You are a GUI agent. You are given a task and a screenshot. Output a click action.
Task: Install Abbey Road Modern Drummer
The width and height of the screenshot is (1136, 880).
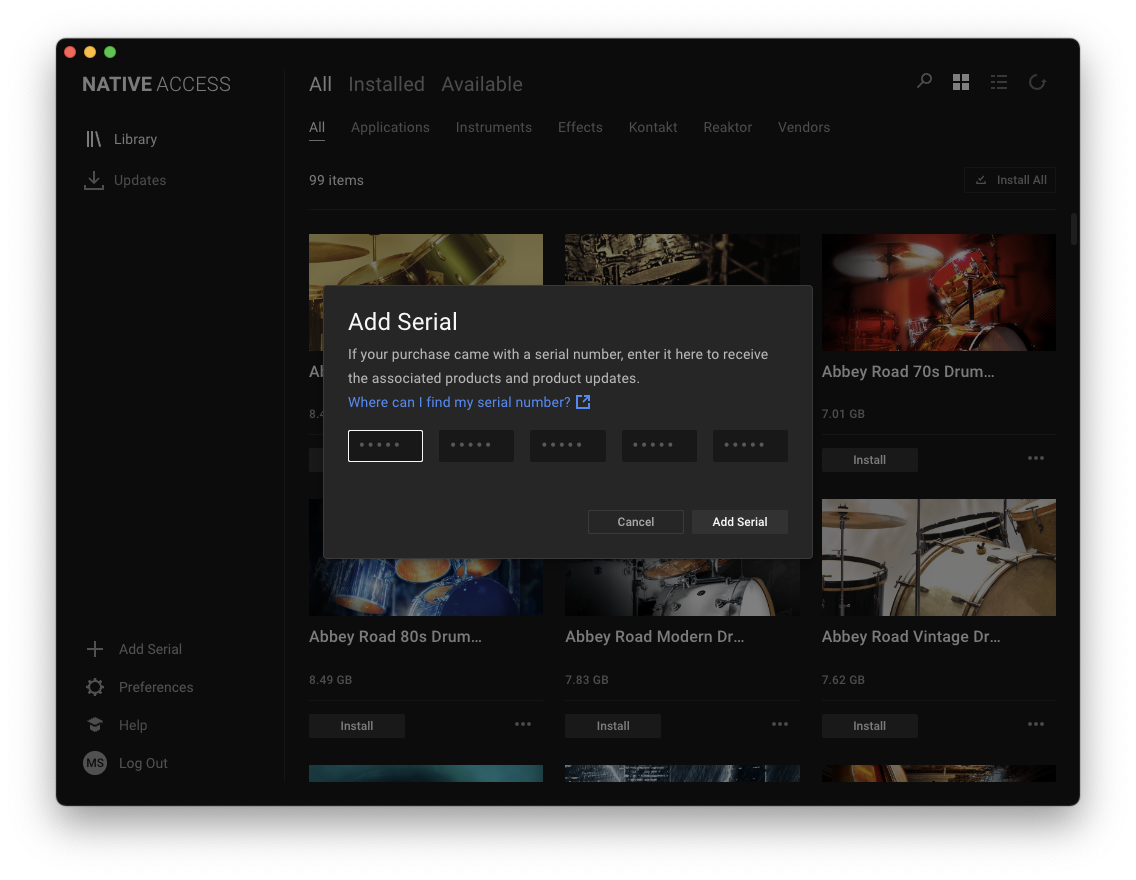tap(613, 726)
